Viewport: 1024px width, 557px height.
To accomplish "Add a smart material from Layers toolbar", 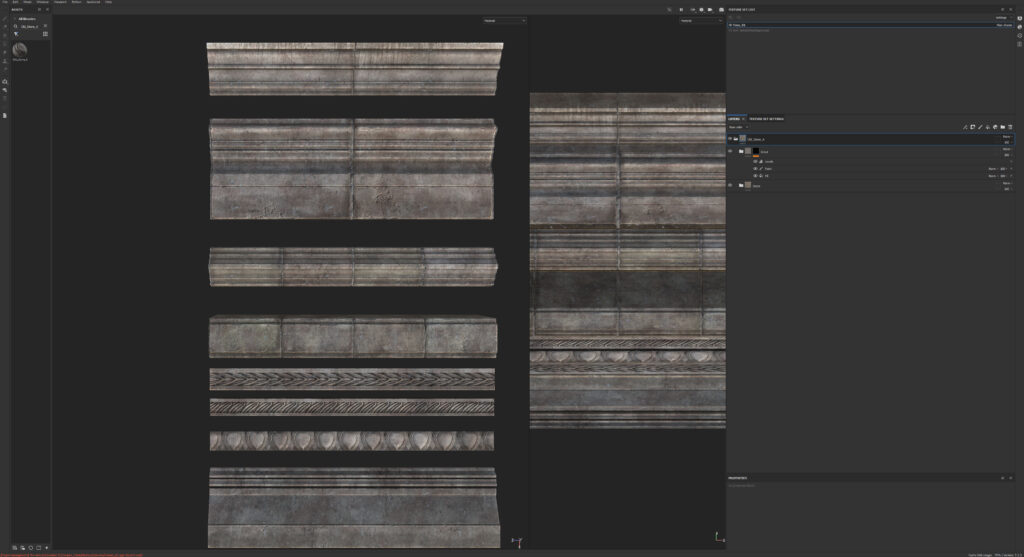I will [x=995, y=127].
